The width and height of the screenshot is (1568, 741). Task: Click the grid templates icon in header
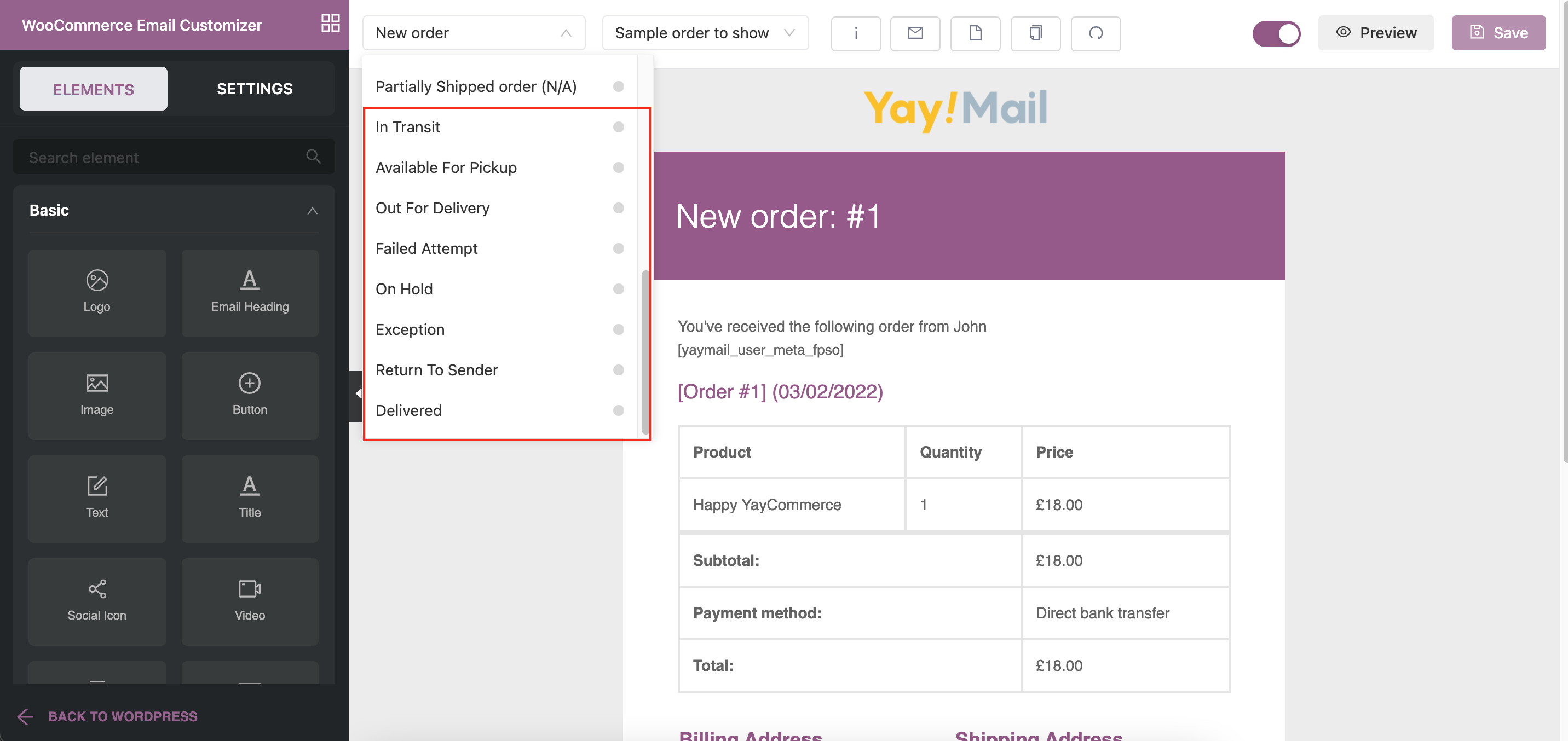tap(330, 24)
